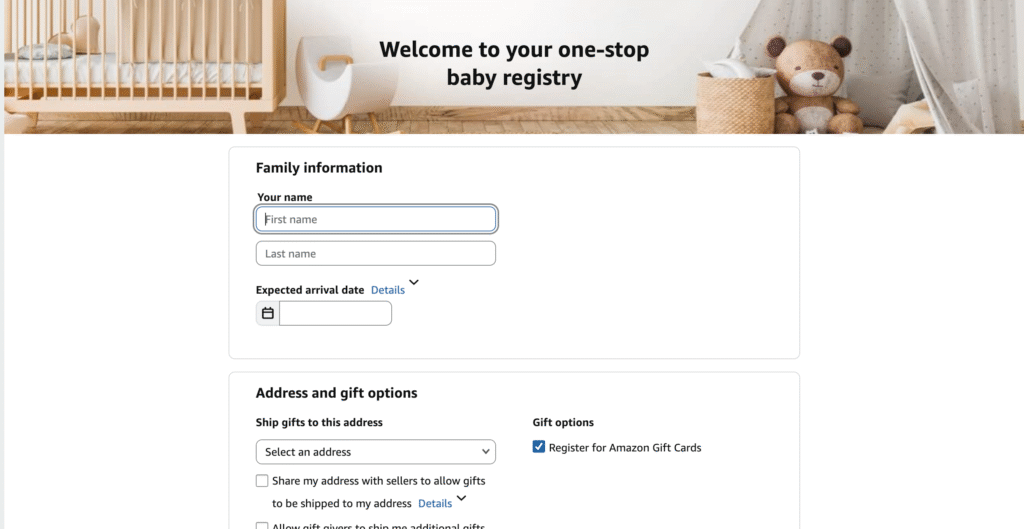Click the Address and gift options heading
The image size is (1024, 529).
336,393
